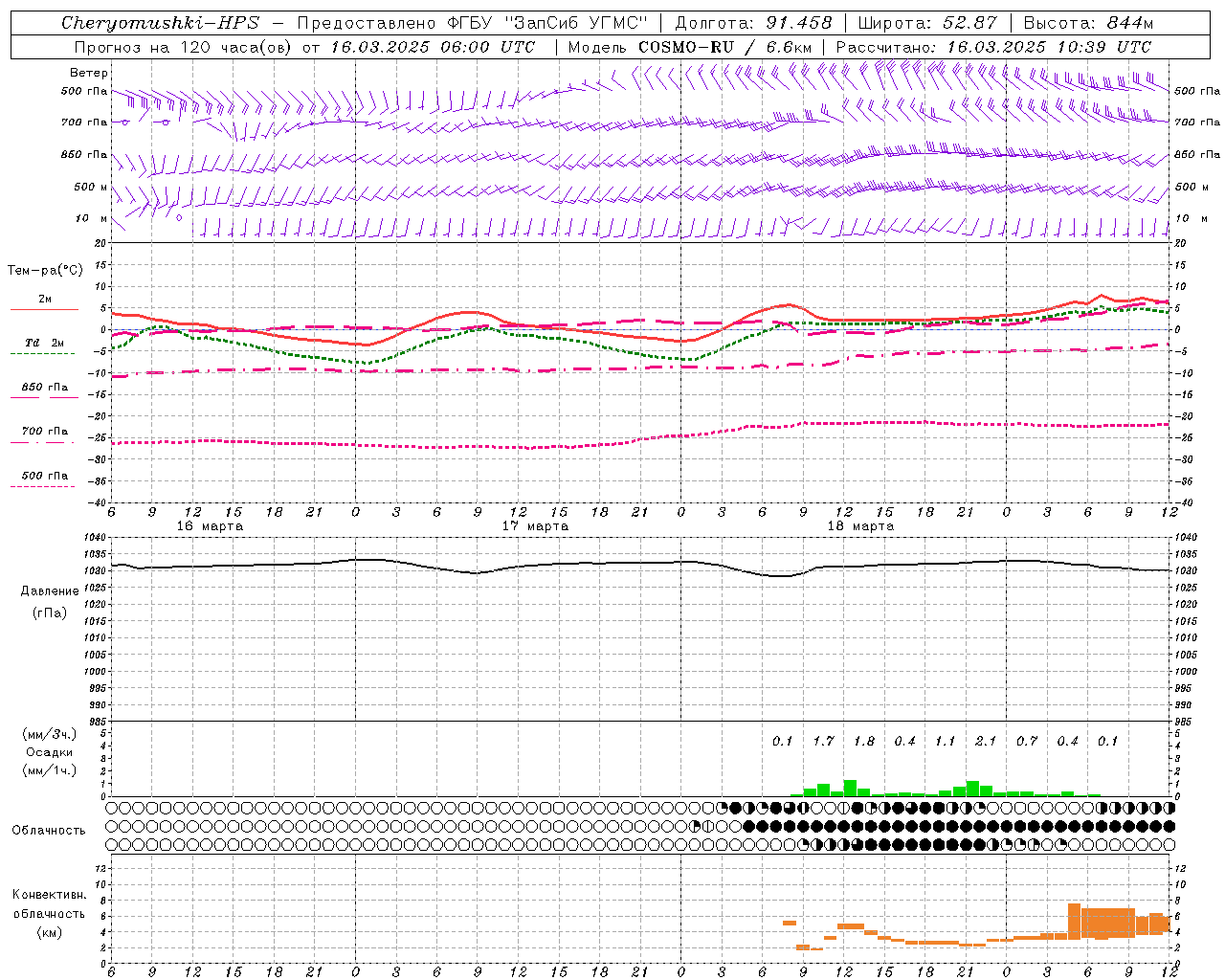Select the 16 марта date label
Image resolution: width=1225 pixels, height=980 pixels.
click(210, 526)
